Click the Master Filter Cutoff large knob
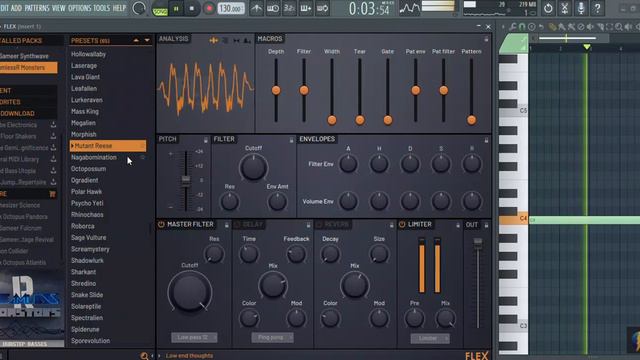This screenshot has width=640, height=360. tap(190, 292)
